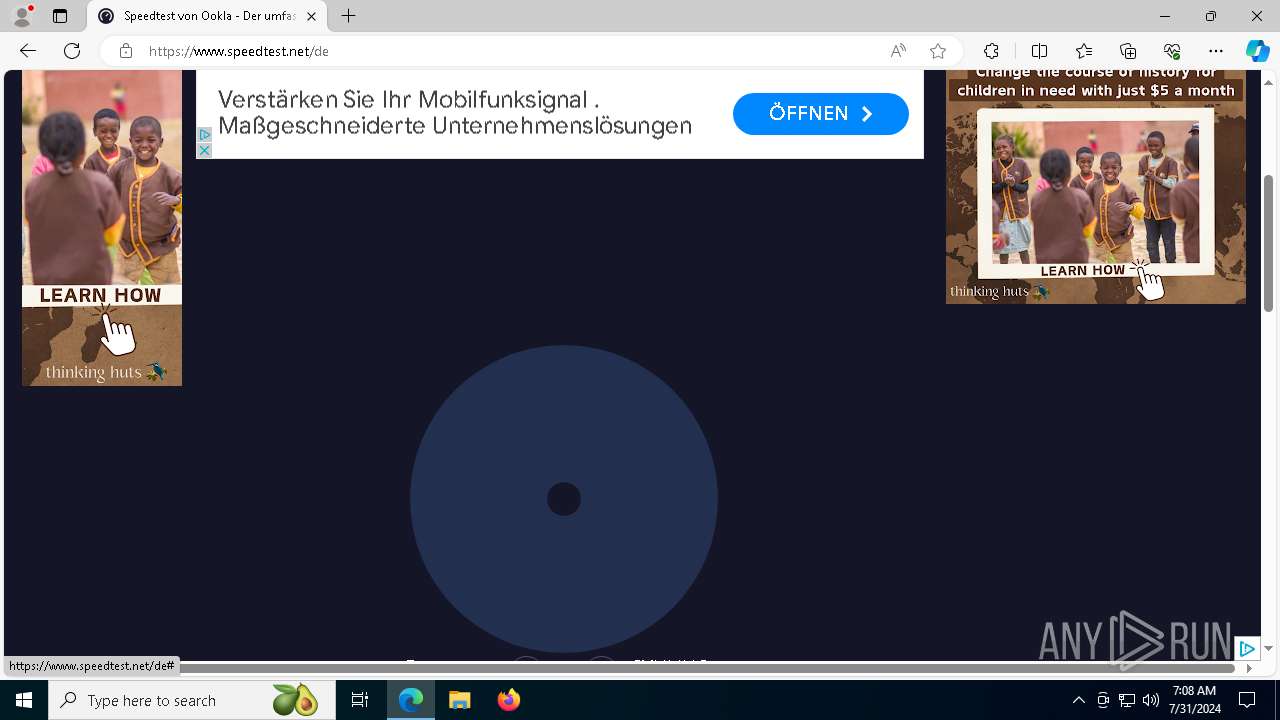This screenshot has width=1280, height=720.
Task: Click the taskbar search box
Action: (x=192, y=700)
